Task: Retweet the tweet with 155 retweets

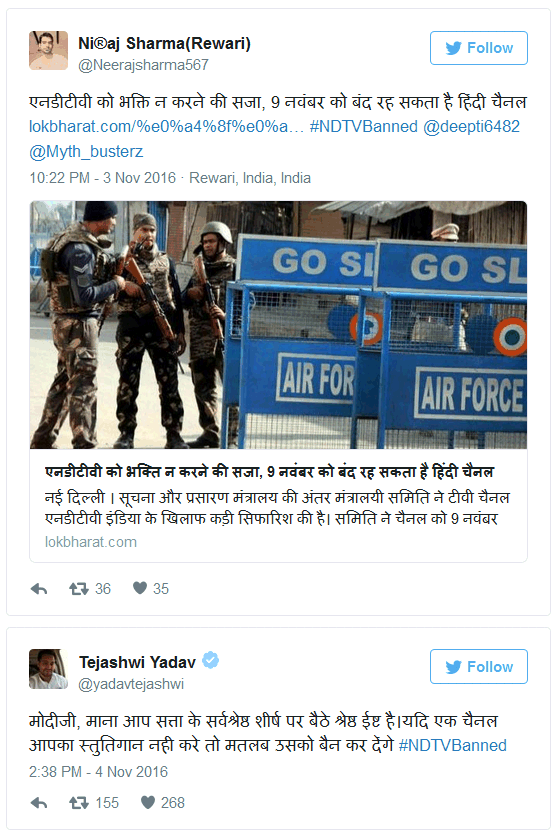Action: pyautogui.click(x=79, y=803)
